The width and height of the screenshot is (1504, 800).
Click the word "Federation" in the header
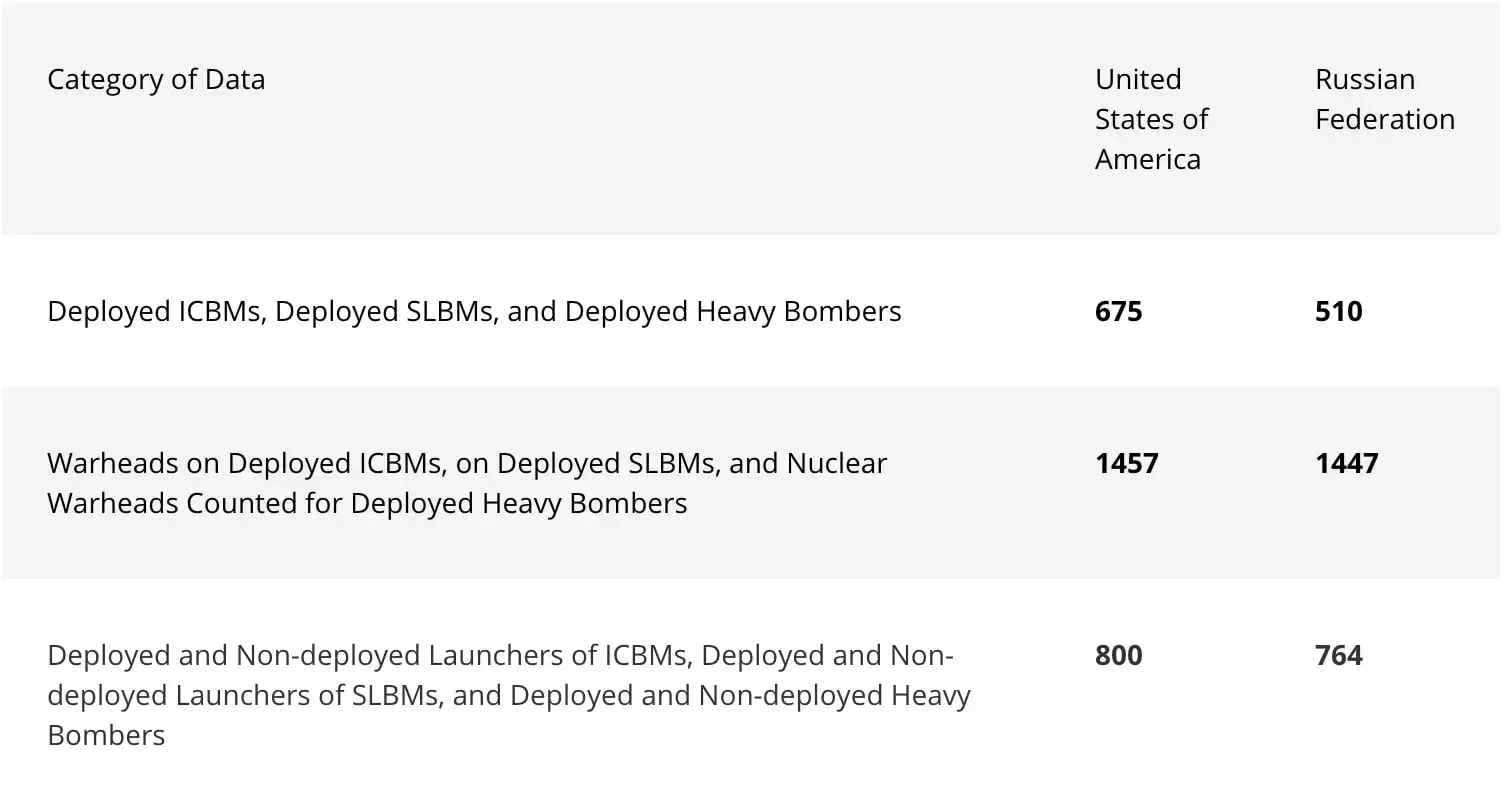[x=1384, y=119]
